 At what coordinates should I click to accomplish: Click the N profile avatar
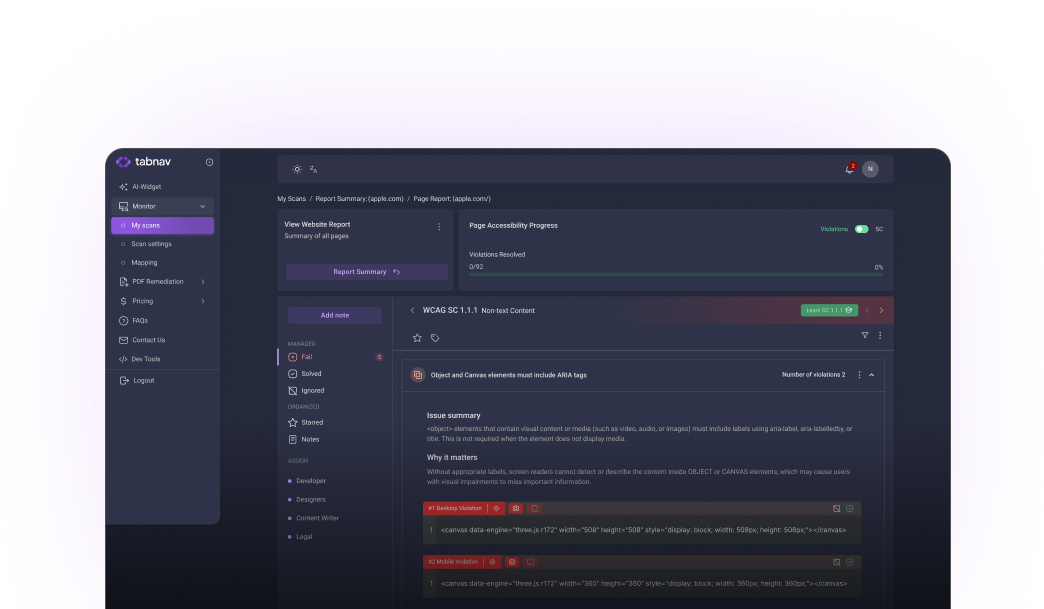click(x=870, y=168)
